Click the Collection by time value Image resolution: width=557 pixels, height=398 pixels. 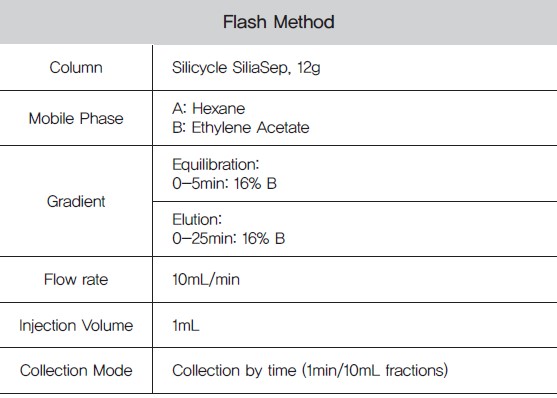(310, 371)
